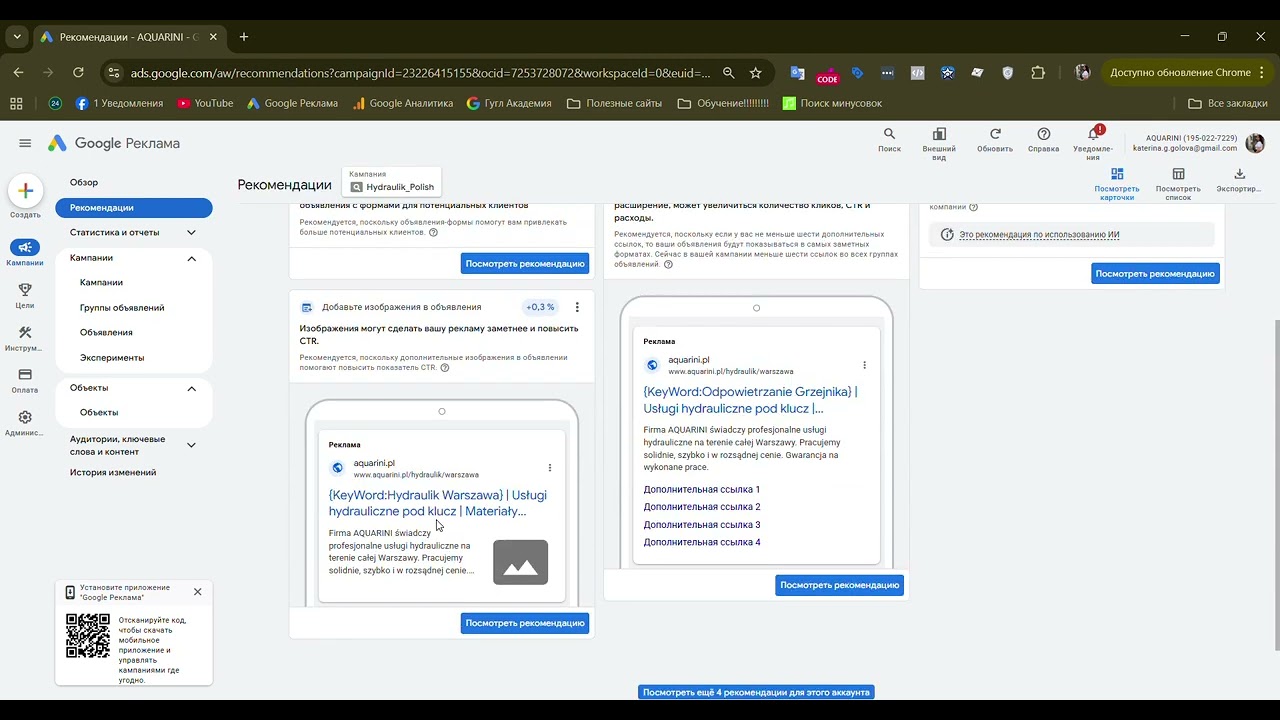Open the Кампании sub-item under Кампании group
1280x720 pixels.
click(x=101, y=282)
